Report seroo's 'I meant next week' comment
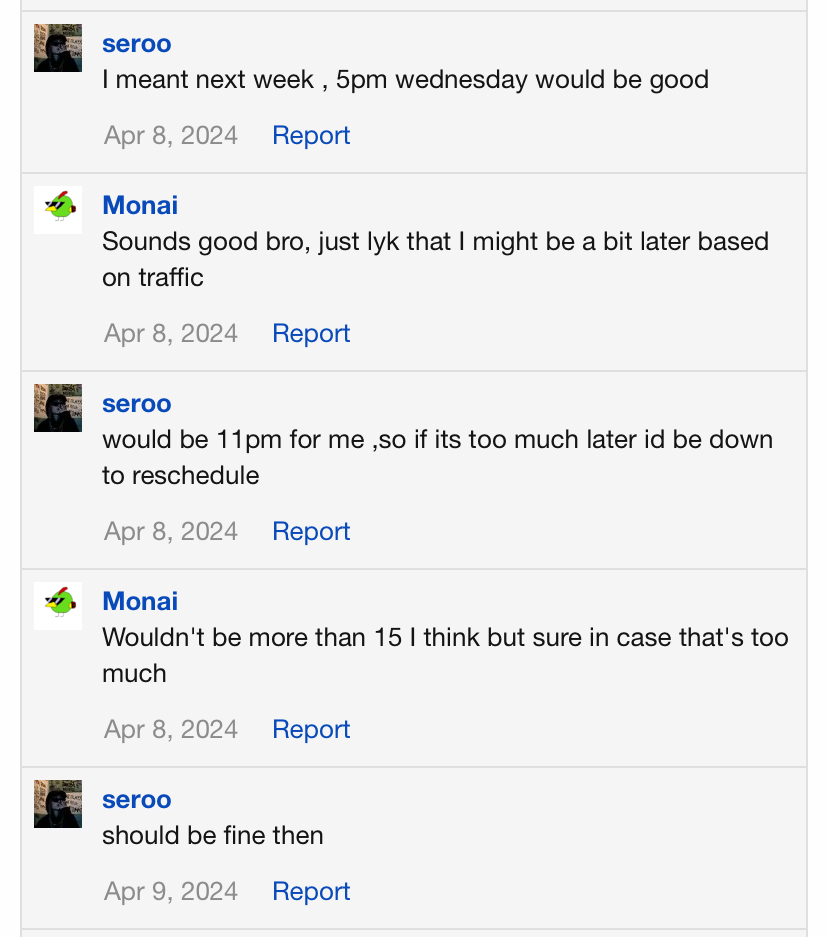828x937 pixels. (x=311, y=136)
